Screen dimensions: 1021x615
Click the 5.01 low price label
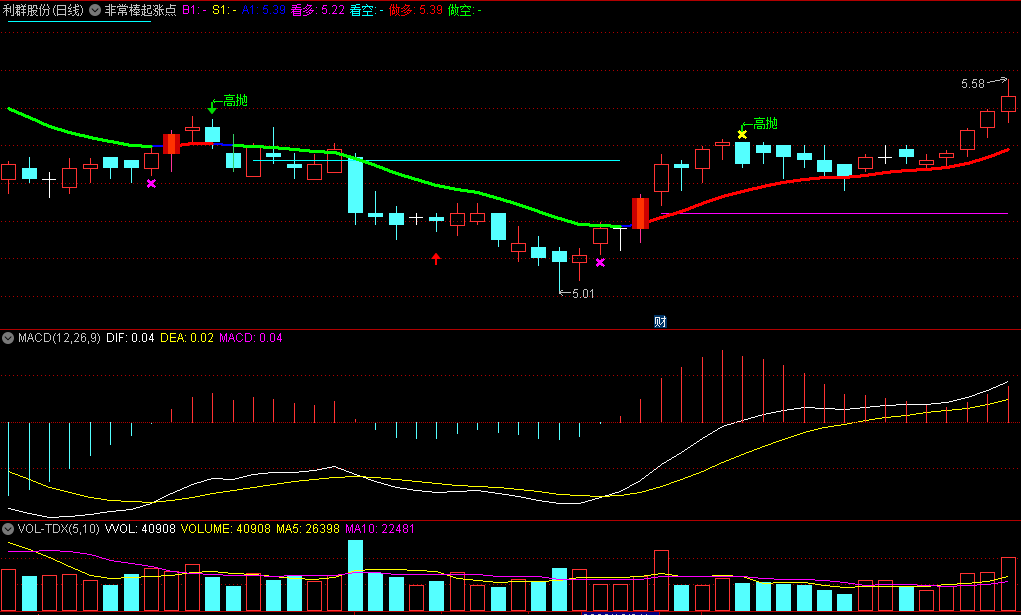(583, 294)
